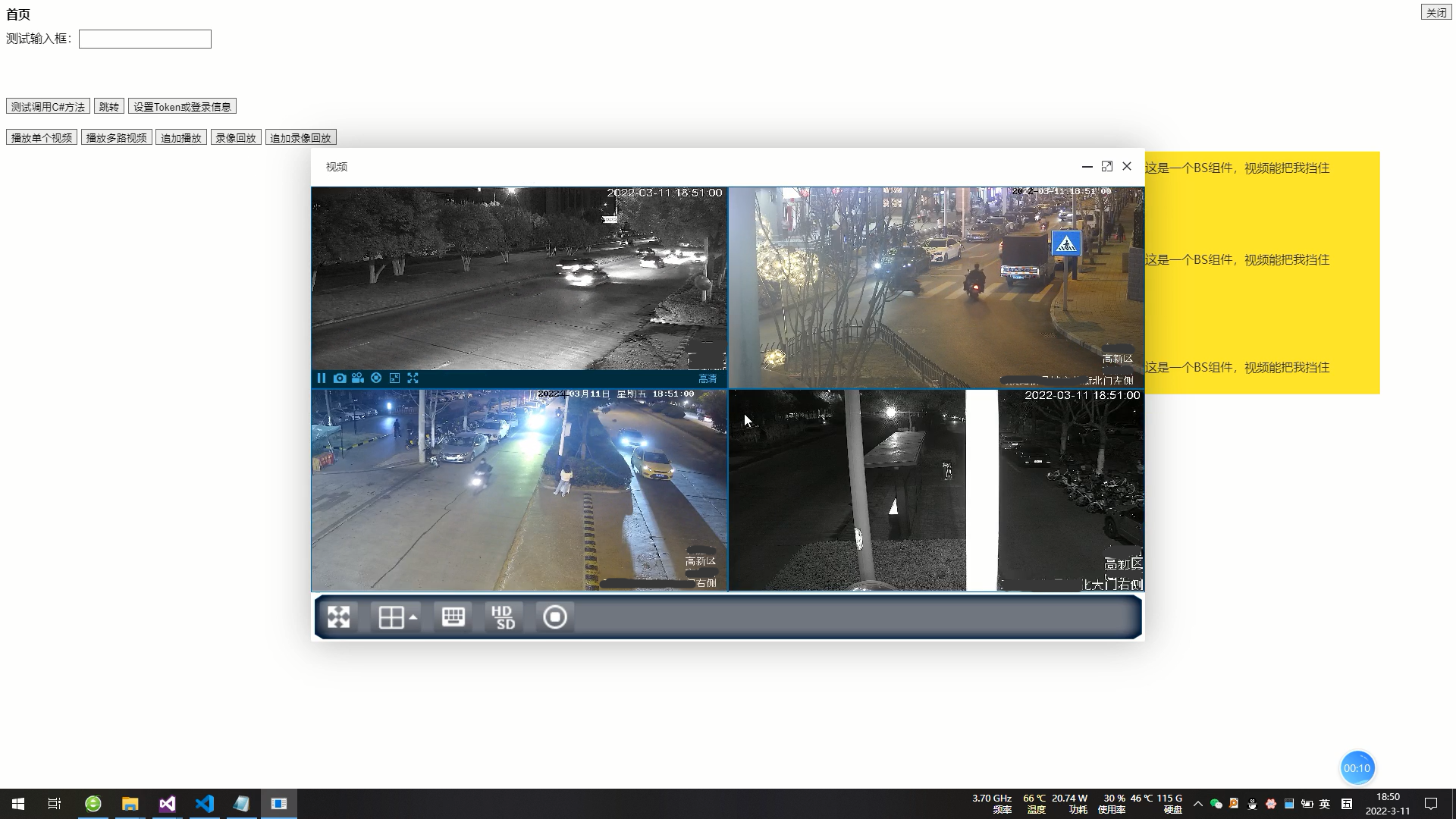Open File Explorer from taskbar
The height and width of the screenshot is (819, 1456).
click(130, 804)
